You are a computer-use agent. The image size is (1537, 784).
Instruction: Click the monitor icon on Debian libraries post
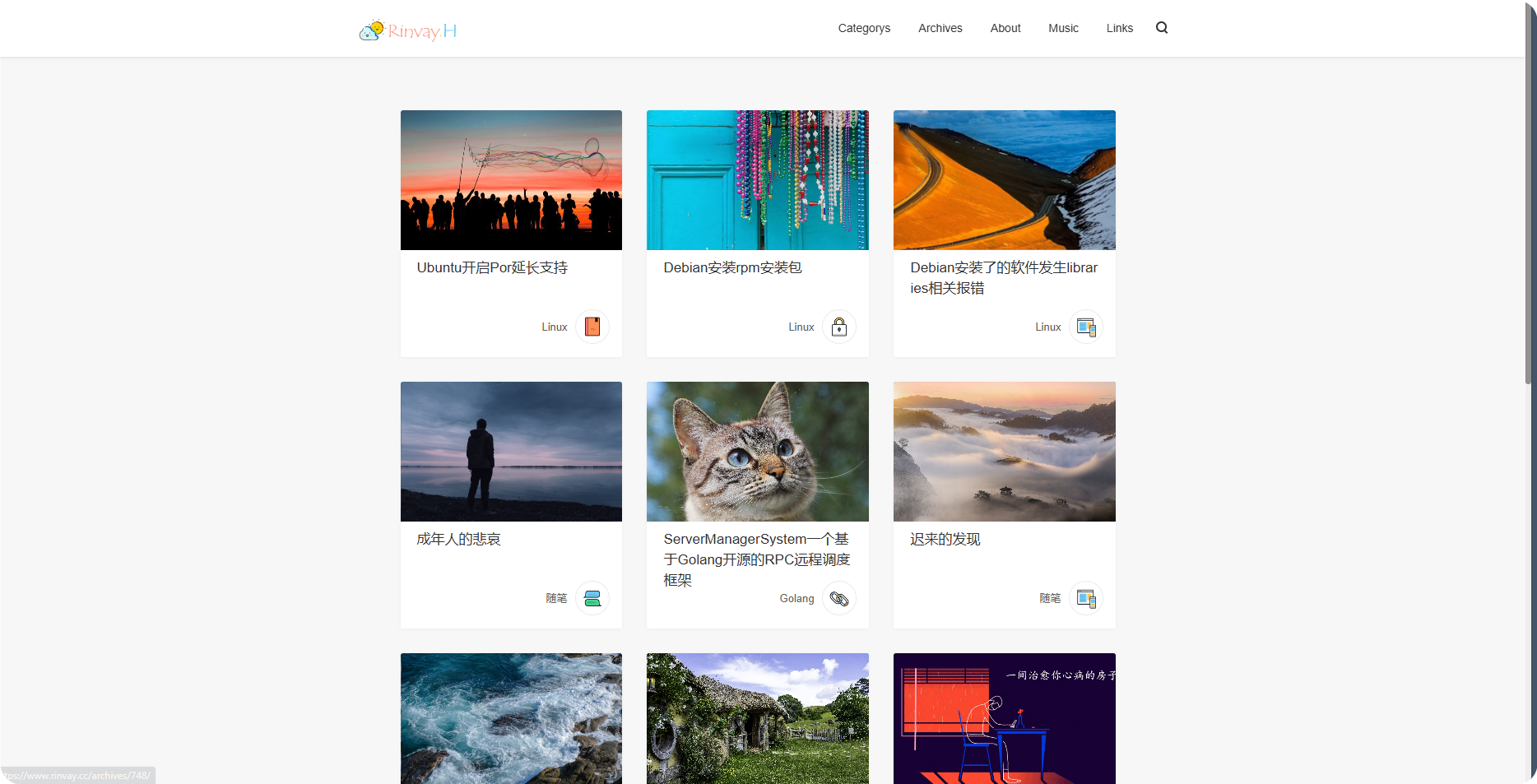coord(1085,327)
